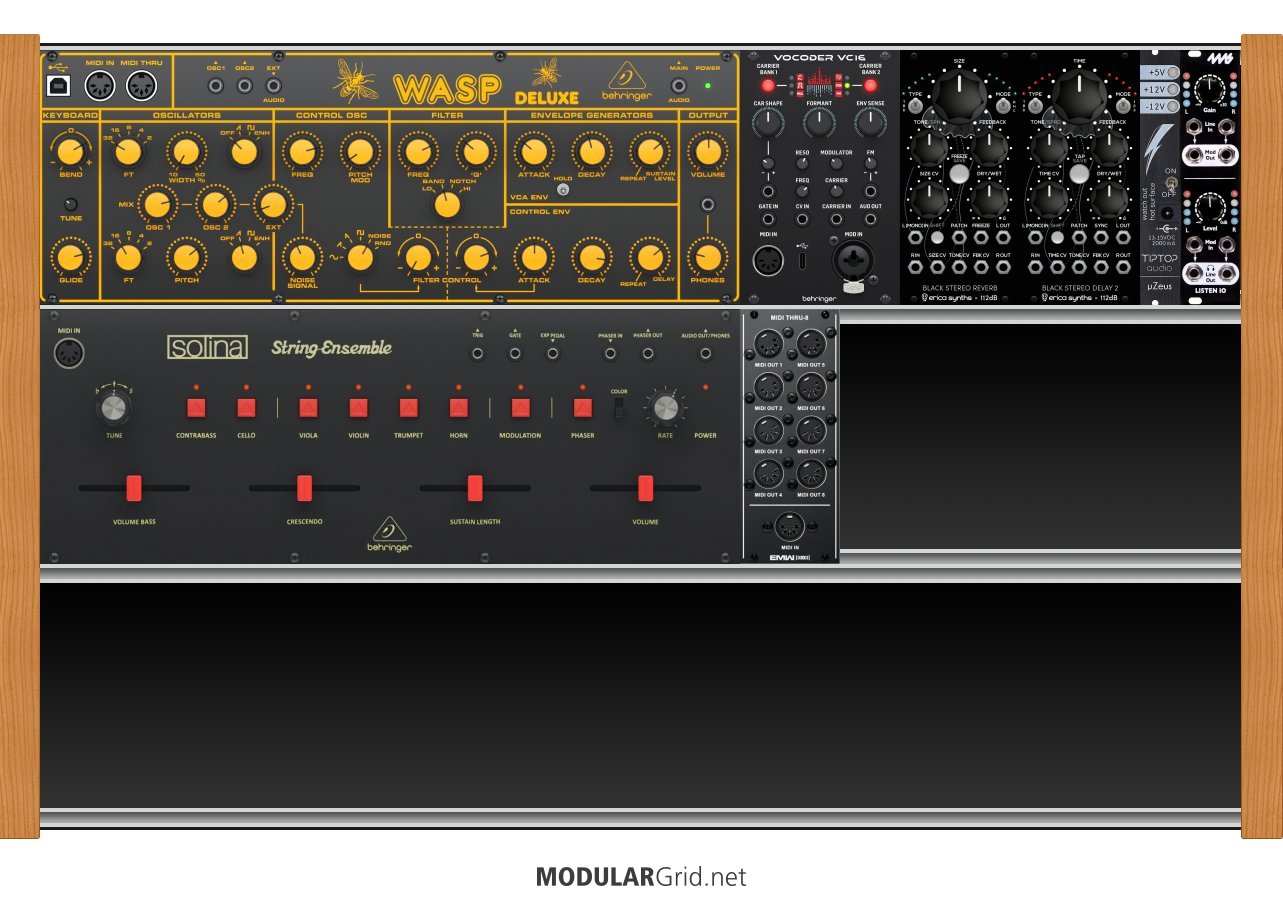Click the WASP output VOLUME knob

tap(708, 152)
